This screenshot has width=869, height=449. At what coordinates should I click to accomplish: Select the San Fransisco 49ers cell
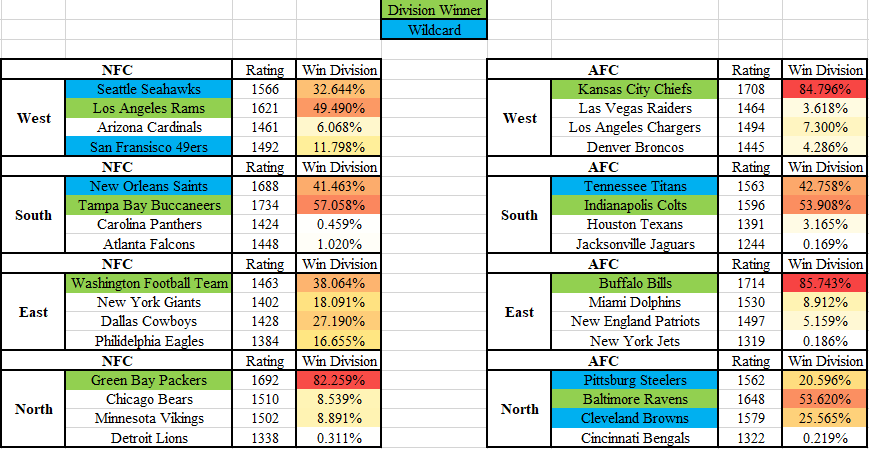(x=148, y=147)
